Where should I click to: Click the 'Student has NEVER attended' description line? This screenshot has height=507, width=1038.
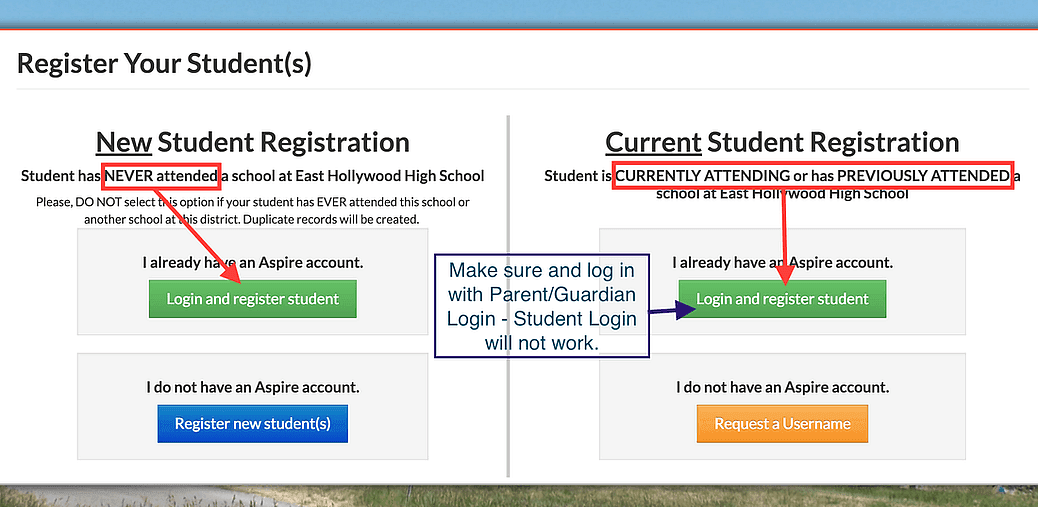[x=252, y=176]
